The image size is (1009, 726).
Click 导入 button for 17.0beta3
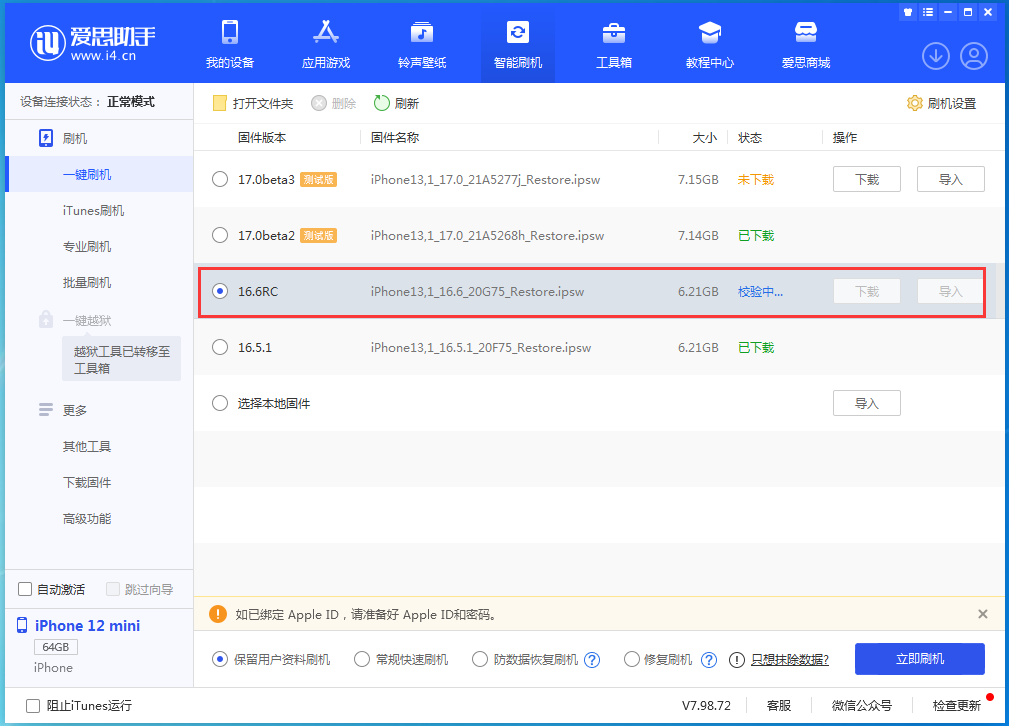pyautogui.click(x=950, y=179)
